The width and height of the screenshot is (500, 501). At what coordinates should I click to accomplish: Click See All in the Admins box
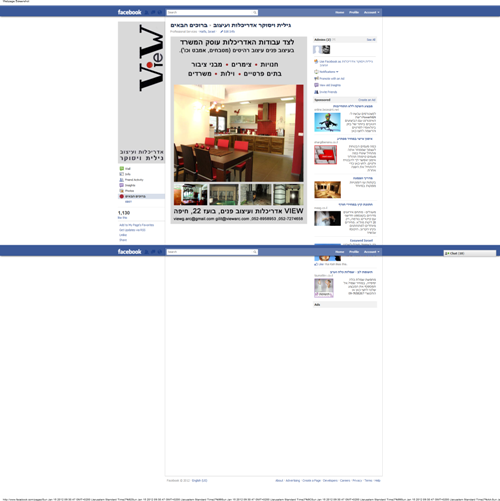tap(371, 40)
